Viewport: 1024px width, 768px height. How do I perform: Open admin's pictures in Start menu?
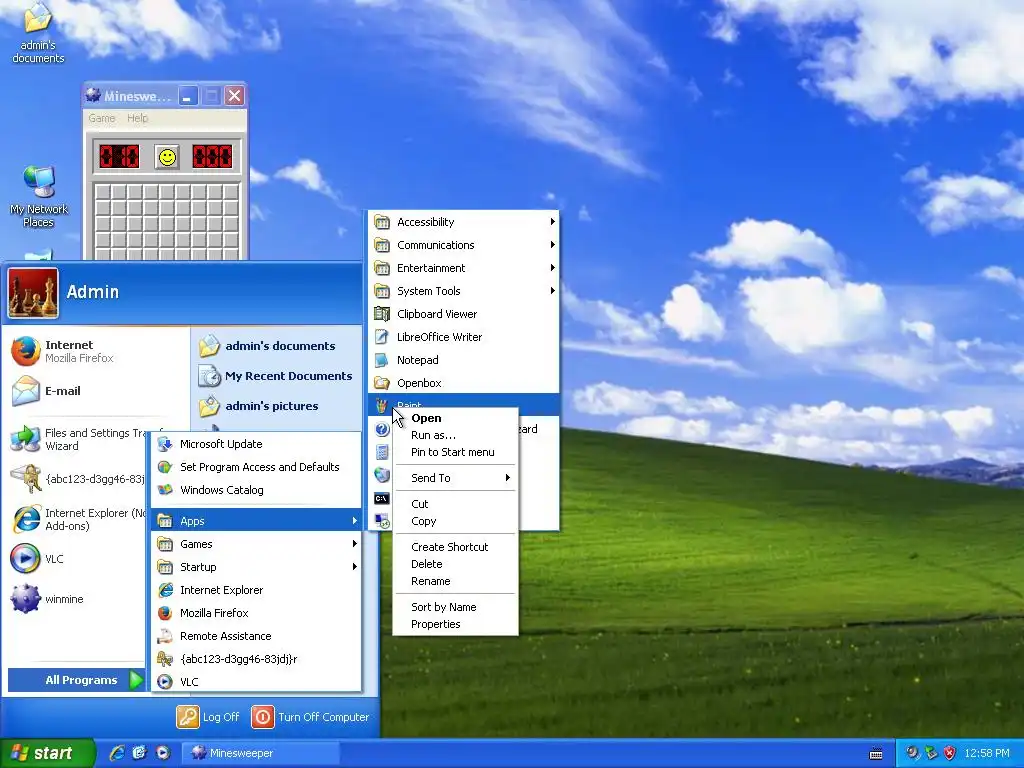click(x=276, y=406)
